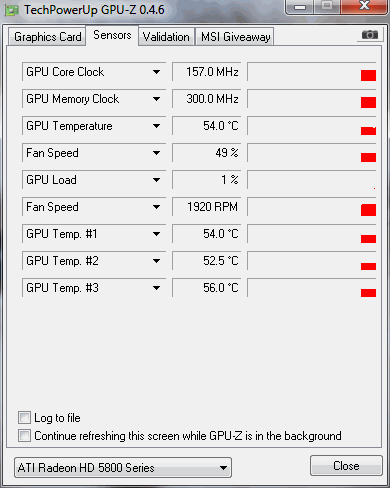
Task: Click the Close button
Action: pos(346,466)
